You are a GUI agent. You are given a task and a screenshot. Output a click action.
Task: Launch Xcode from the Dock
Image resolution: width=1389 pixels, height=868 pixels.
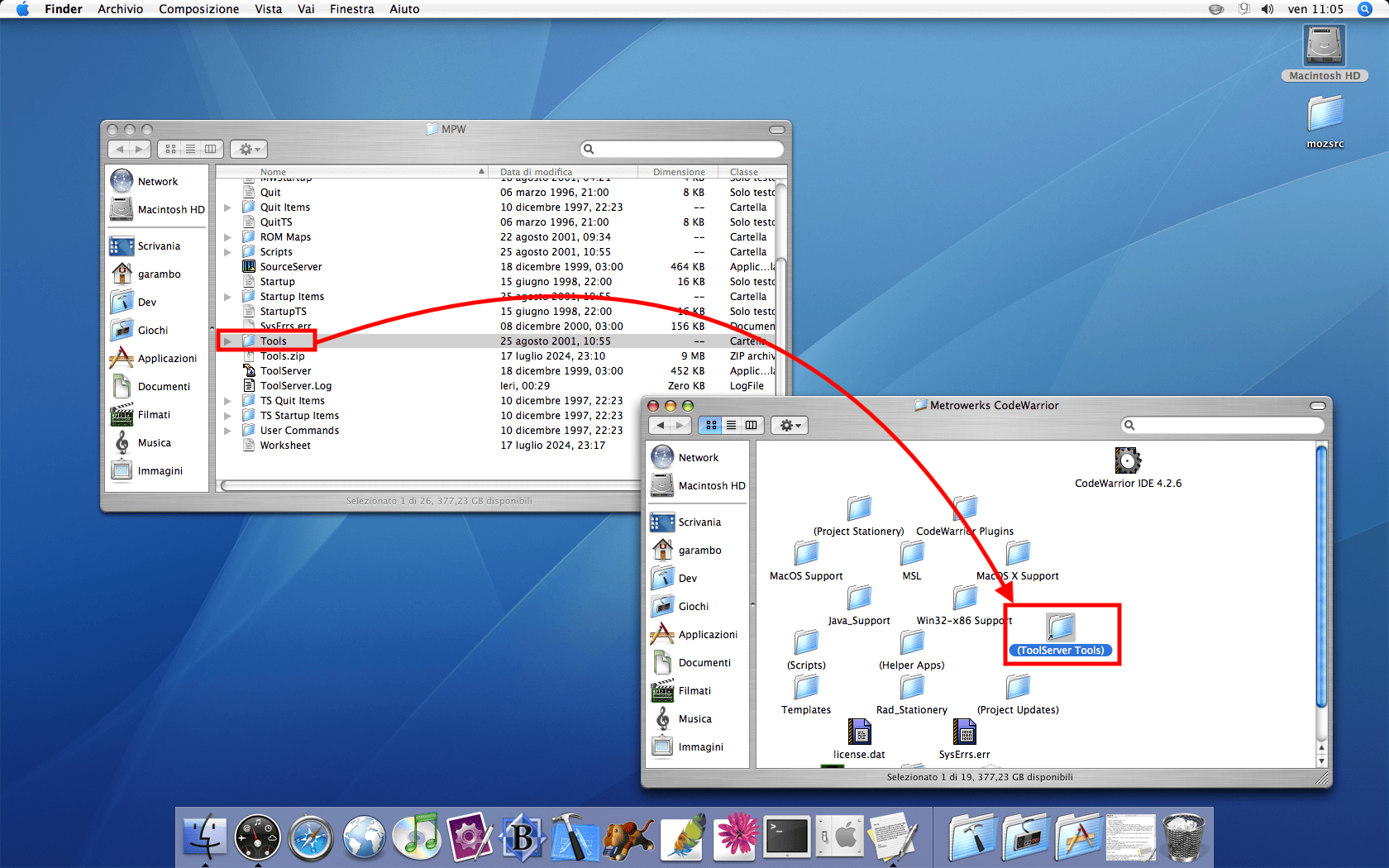coord(575,837)
